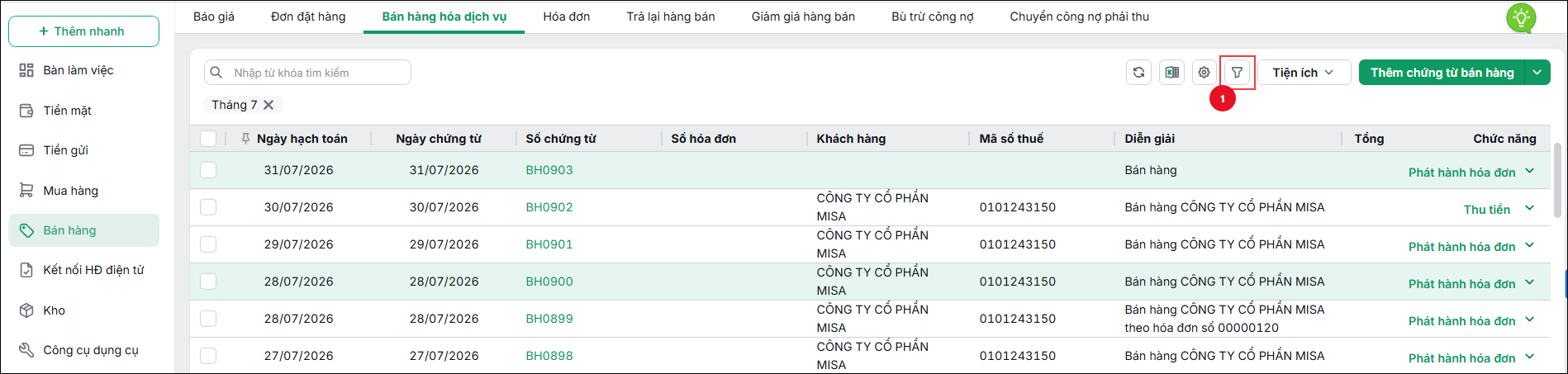Expand action arrow next to Thu tiền
Screen dimensions: 1568x374
click(x=1529, y=208)
